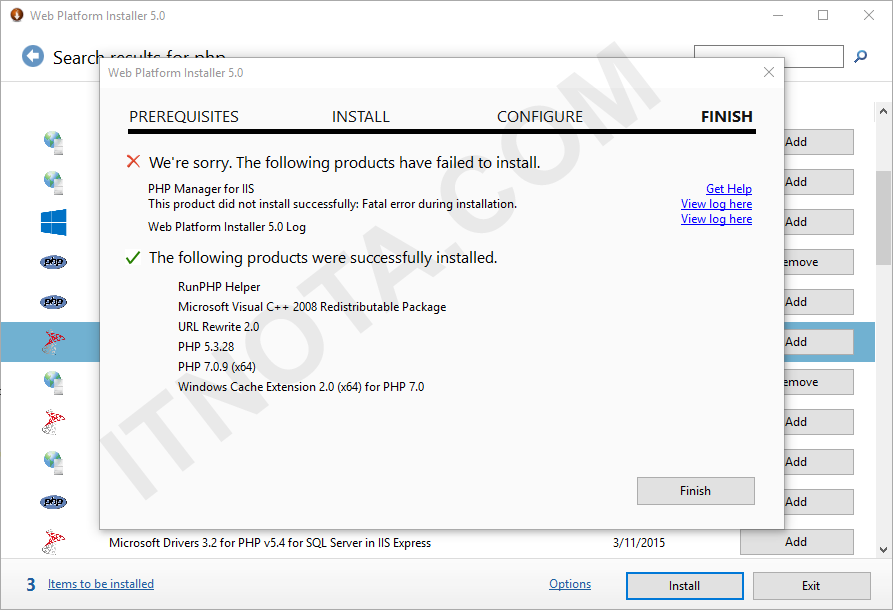Click the SQL Server driver icon near Microsoft Drivers 3.2
The width and height of the screenshot is (893, 610).
pyautogui.click(x=53, y=542)
